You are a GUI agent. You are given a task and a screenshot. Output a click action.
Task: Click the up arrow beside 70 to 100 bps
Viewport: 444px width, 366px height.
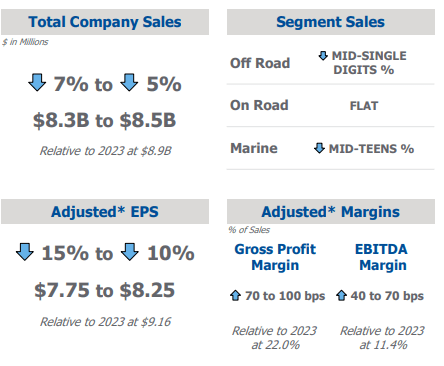(235, 295)
